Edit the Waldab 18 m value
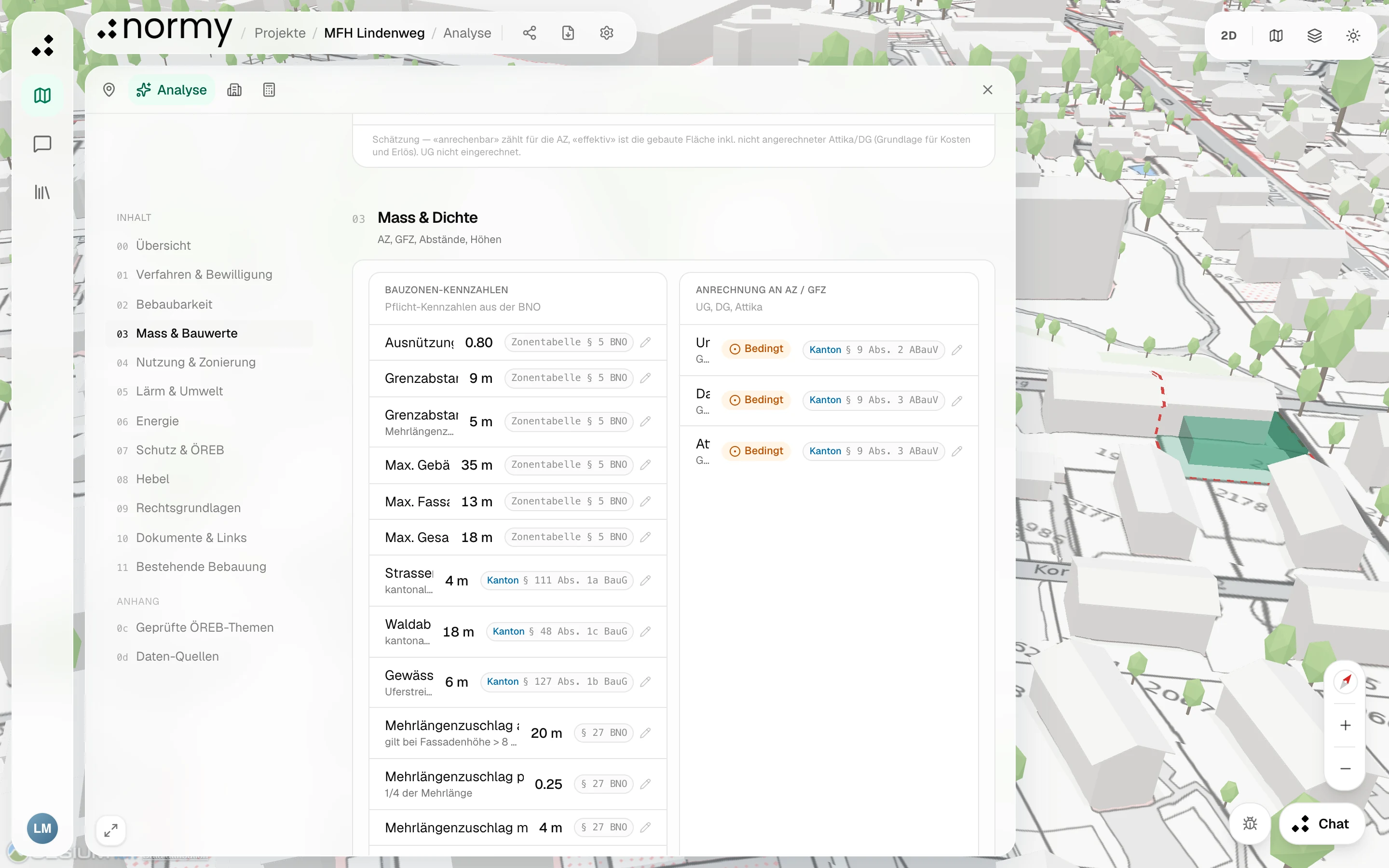Image resolution: width=1389 pixels, height=868 pixels. [645, 632]
